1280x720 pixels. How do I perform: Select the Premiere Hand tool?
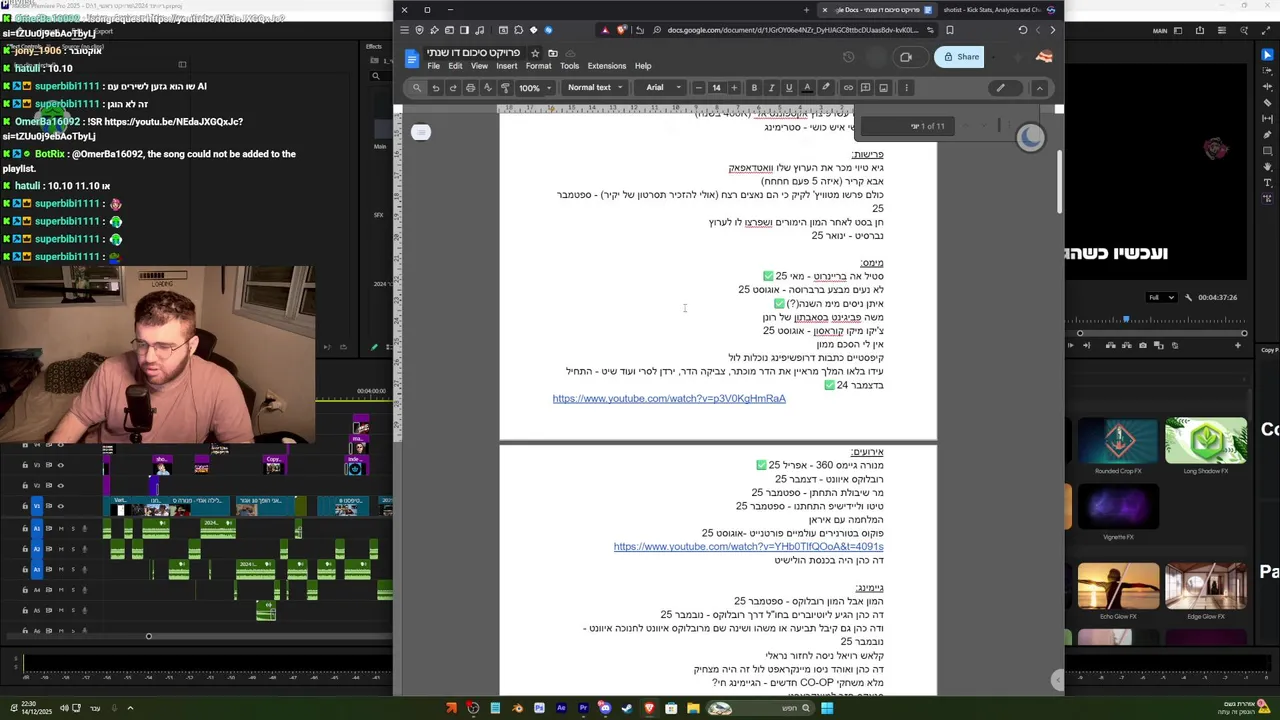click(x=1267, y=166)
